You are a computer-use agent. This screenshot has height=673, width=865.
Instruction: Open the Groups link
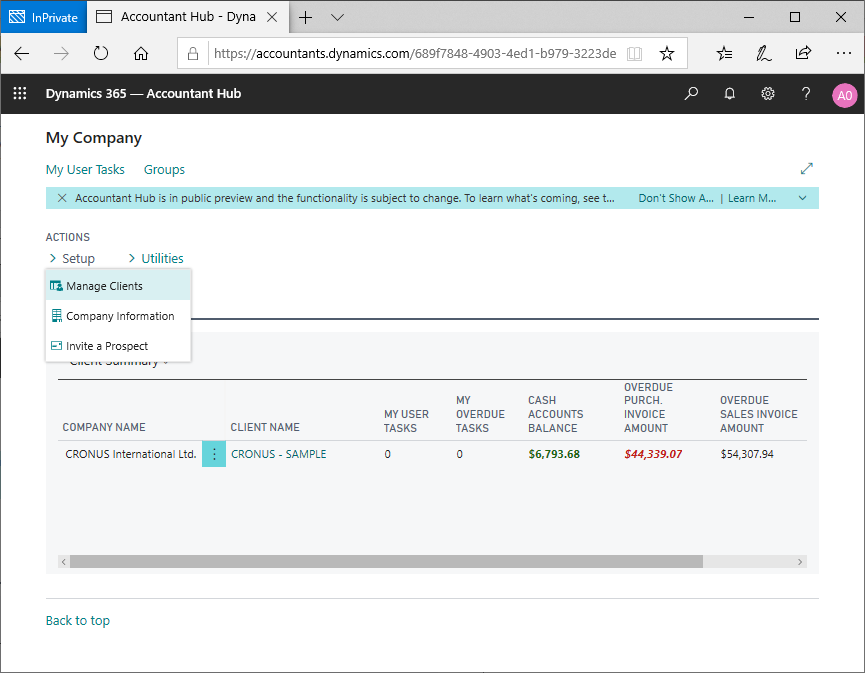pos(164,169)
